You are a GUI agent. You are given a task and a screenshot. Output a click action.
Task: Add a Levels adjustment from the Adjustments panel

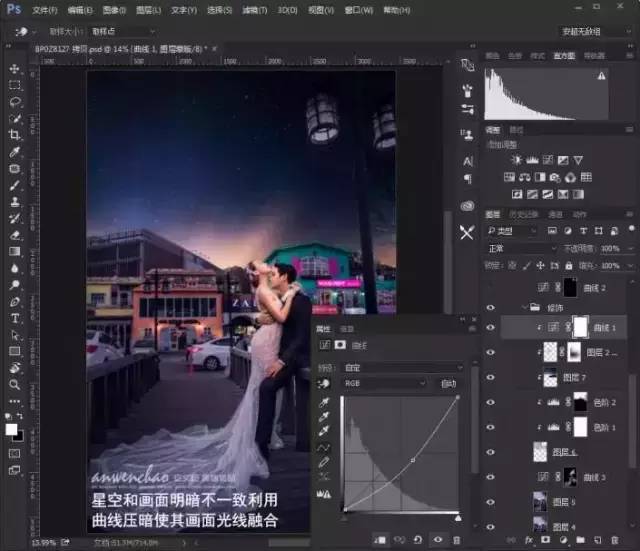[532, 160]
